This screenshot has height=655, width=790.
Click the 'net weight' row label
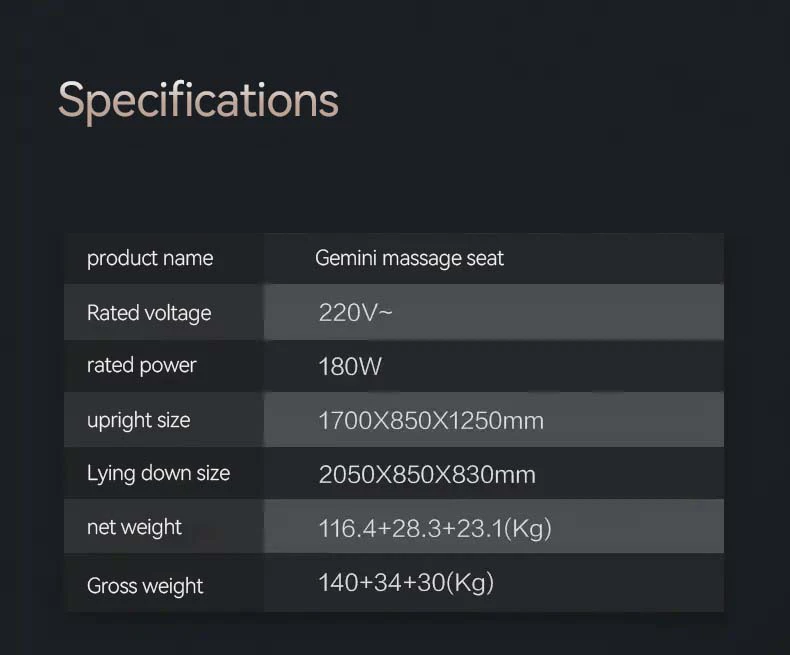134,527
